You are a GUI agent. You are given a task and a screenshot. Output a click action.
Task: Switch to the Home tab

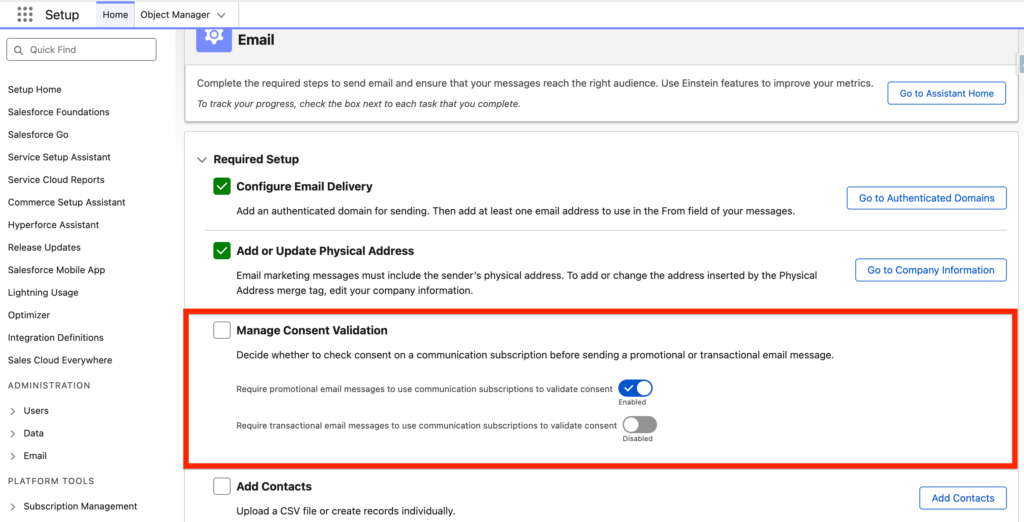pyautogui.click(x=115, y=15)
